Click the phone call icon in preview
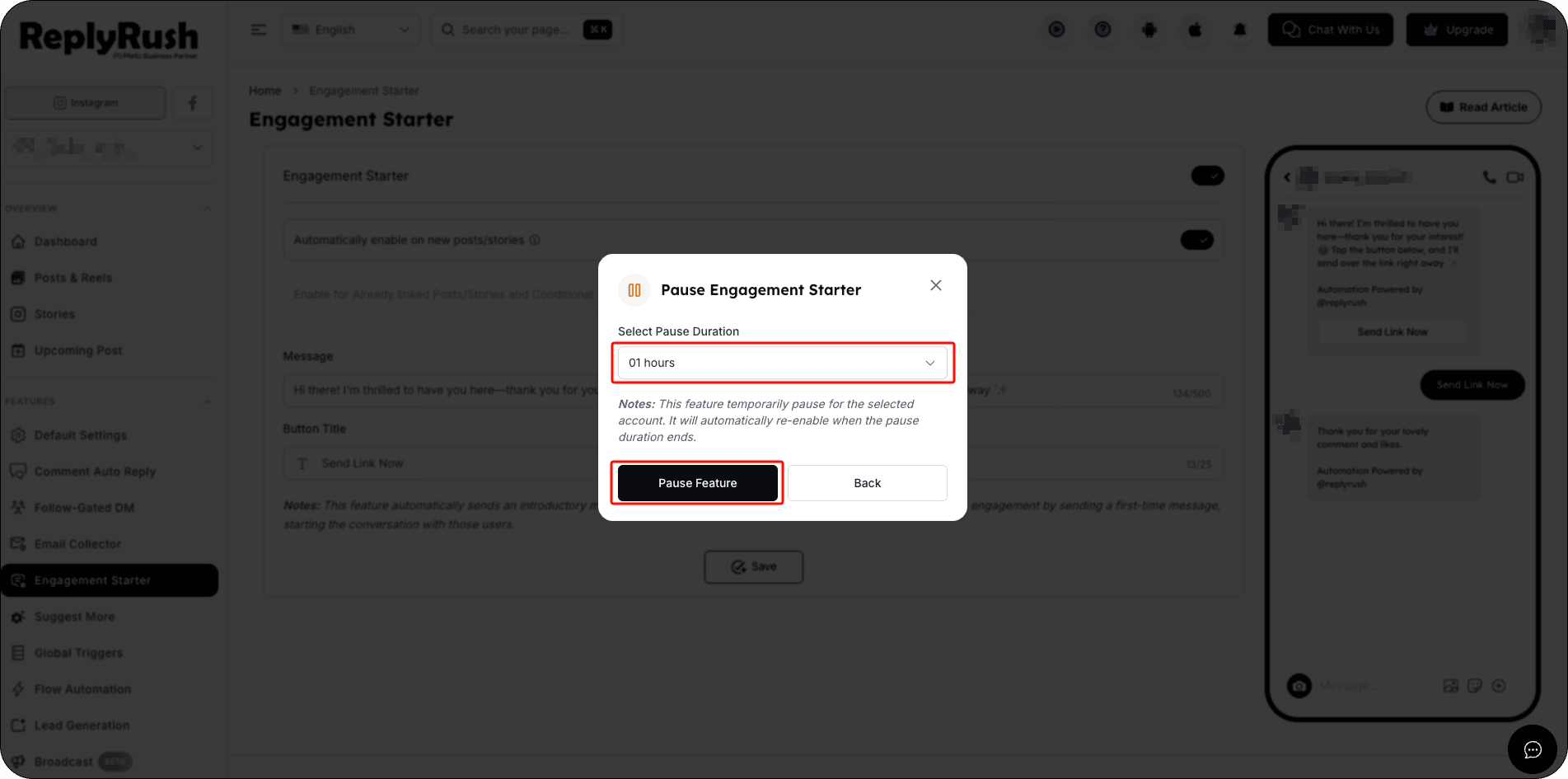This screenshot has height=779, width=1568. click(1489, 177)
